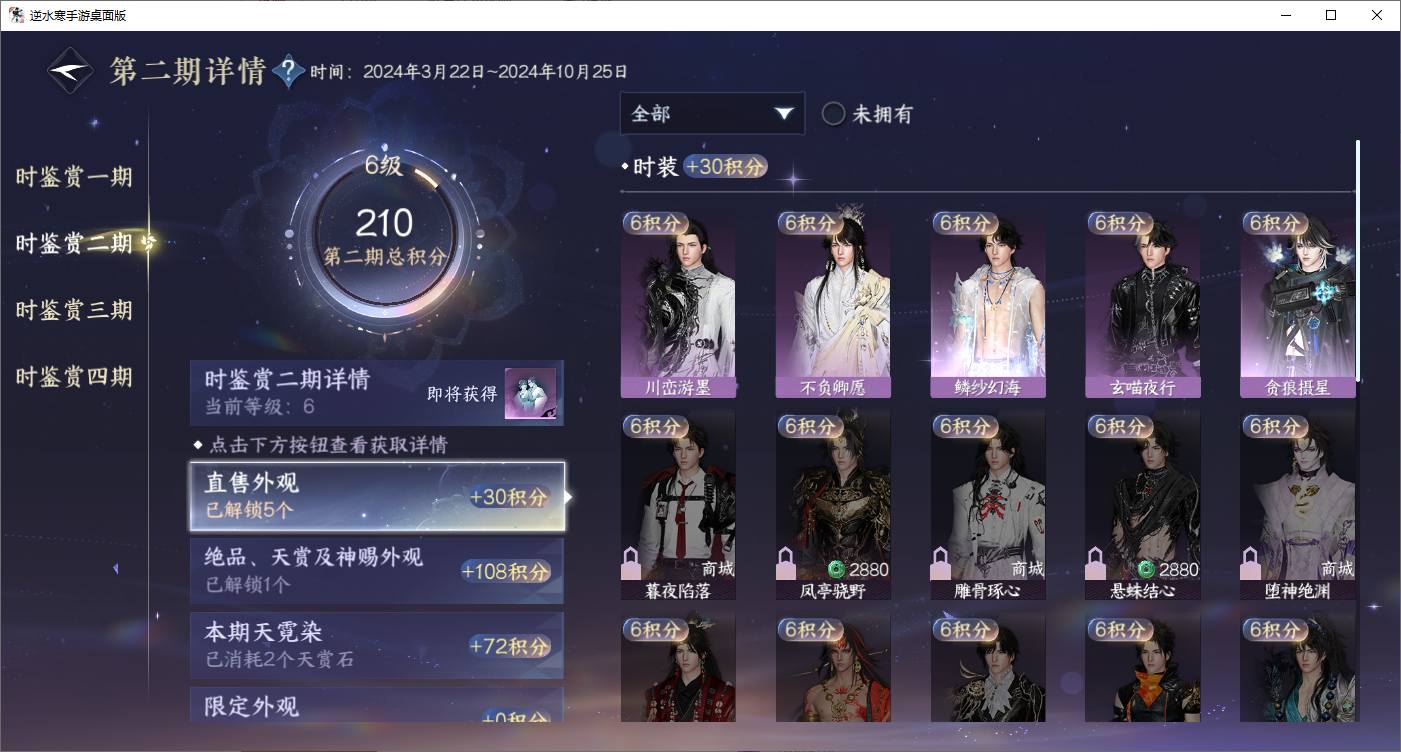Toggle the 未拥有 filter option
Viewport: 1401px width, 752px height.
pyautogui.click(x=866, y=114)
